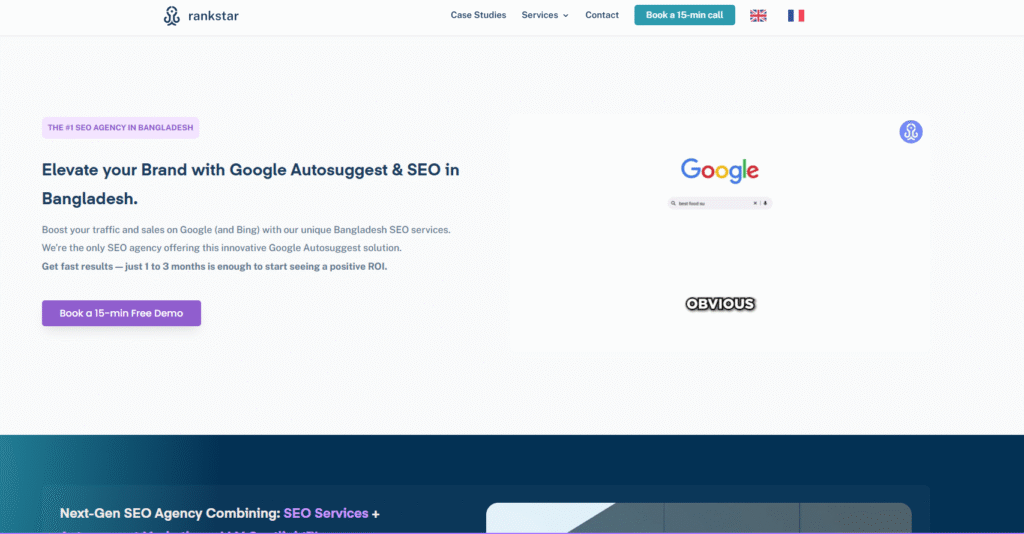Click the Elevate your Brand headline
This screenshot has height=534, width=1024.
[251, 184]
